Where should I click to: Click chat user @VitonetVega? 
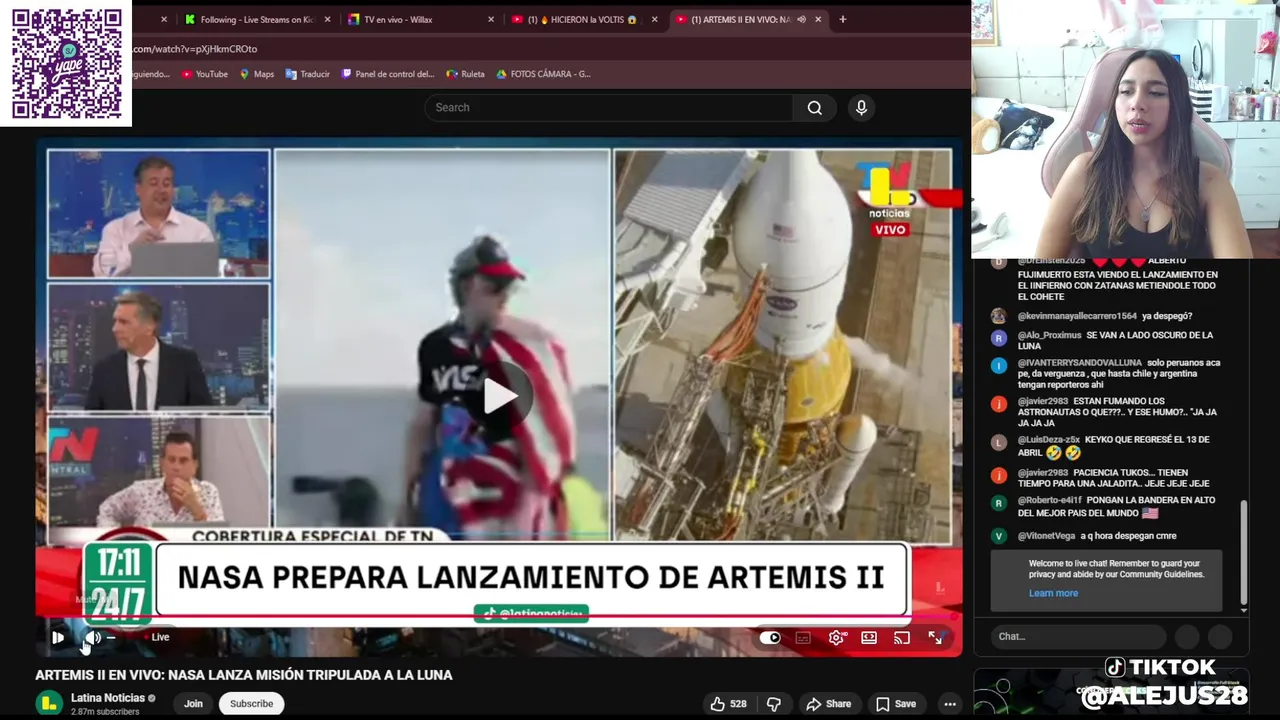[x=1047, y=536]
